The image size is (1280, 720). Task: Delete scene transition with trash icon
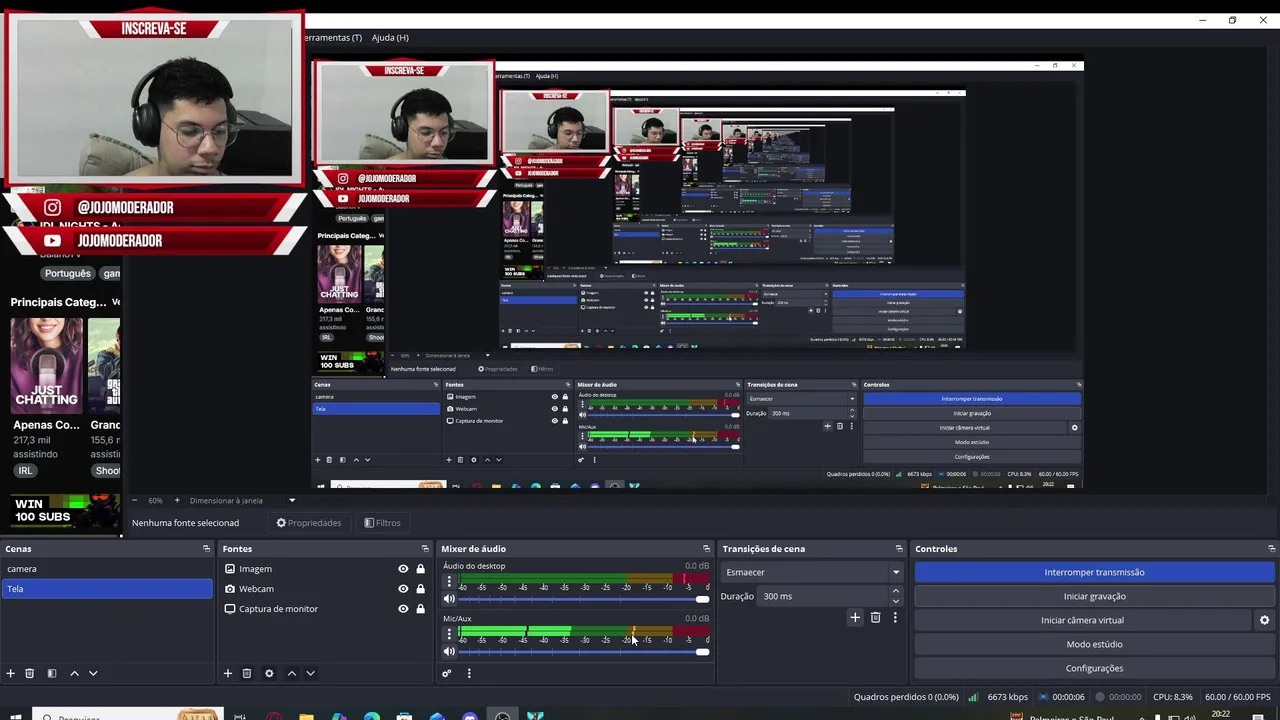click(x=875, y=618)
